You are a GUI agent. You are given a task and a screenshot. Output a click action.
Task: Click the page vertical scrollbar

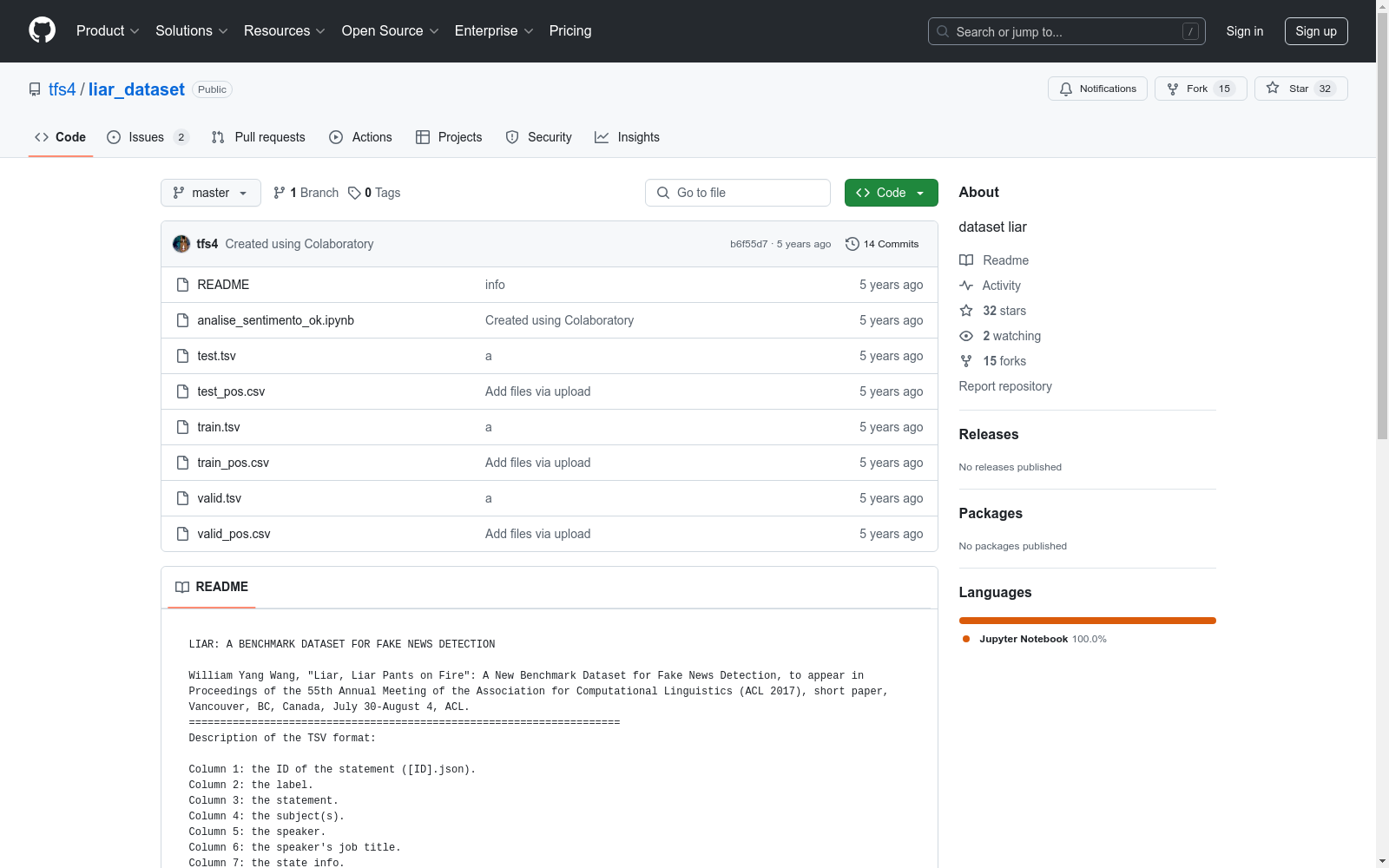pyautogui.click(x=1382, y=226)
